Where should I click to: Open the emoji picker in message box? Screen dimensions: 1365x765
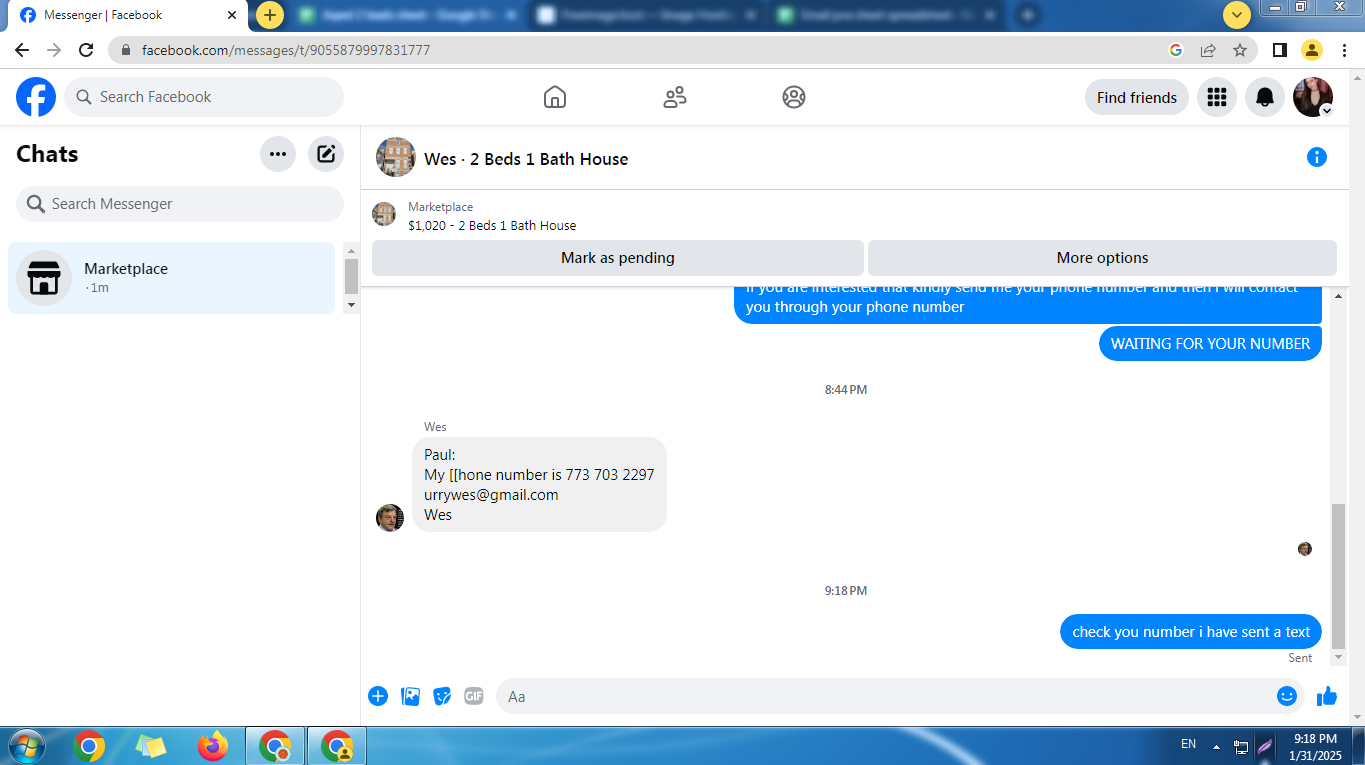point(1287,696)
